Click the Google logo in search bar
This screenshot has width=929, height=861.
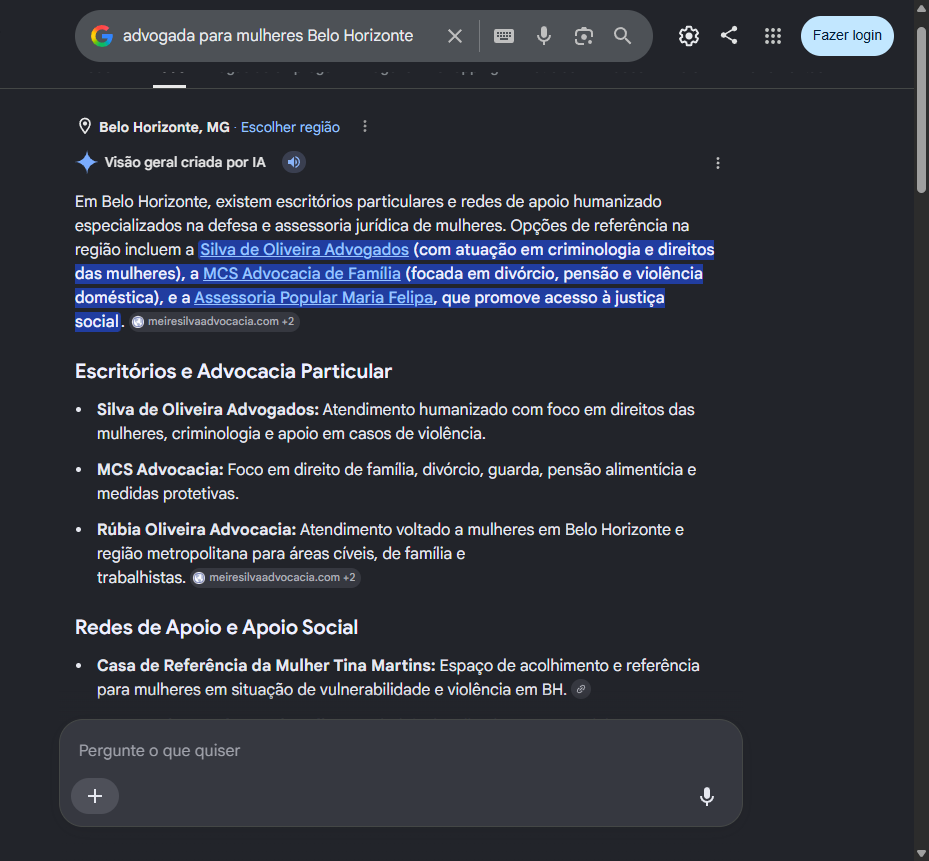(x=102, y=36)
